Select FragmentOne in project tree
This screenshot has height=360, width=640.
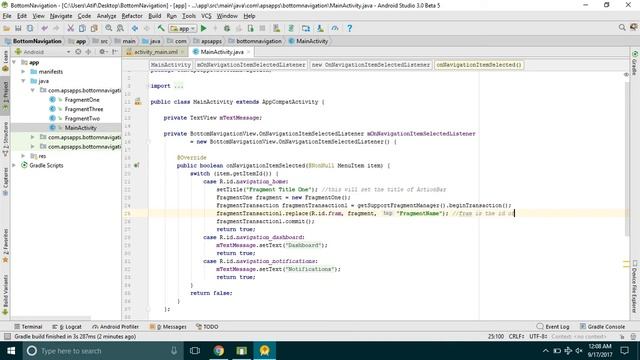click(82, 100)
